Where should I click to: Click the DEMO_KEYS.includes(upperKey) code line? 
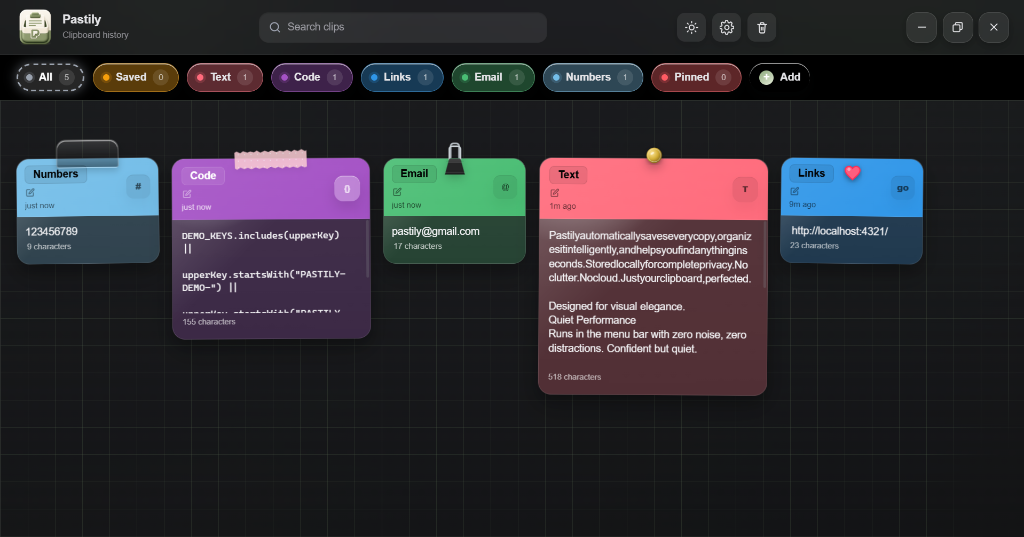[261, 235]
